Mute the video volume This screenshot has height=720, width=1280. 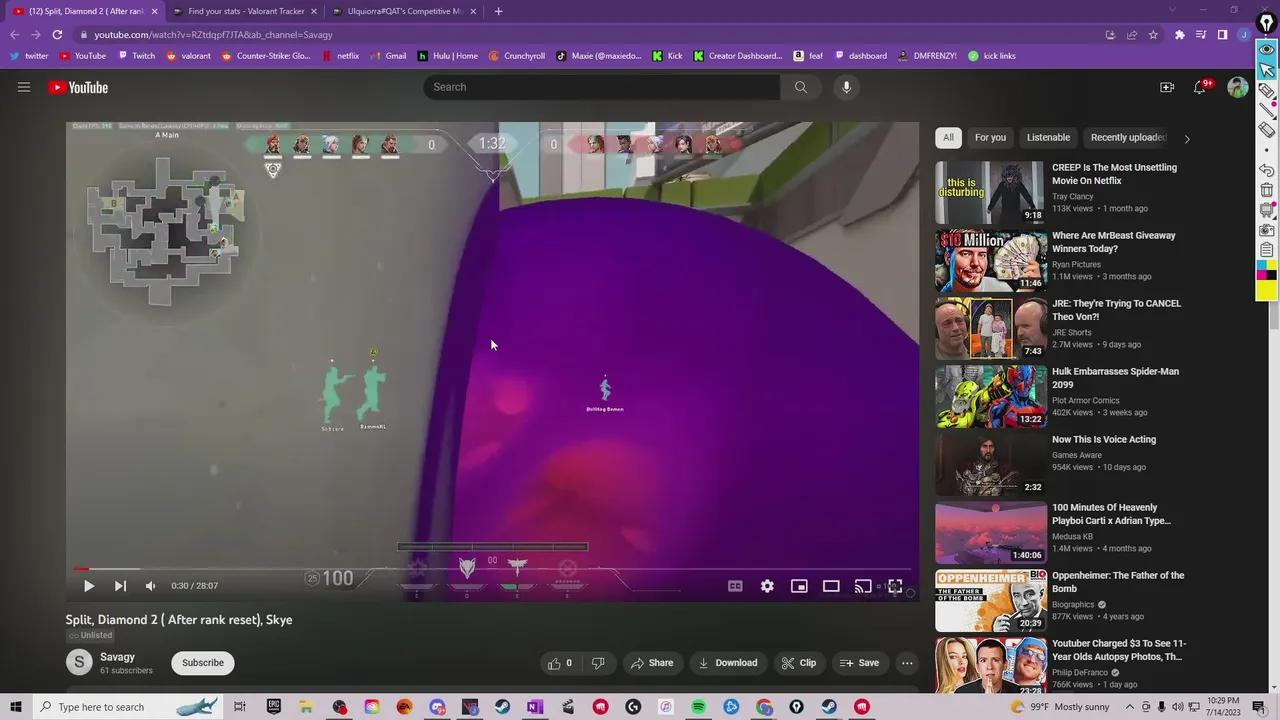(x=150, y=586)
